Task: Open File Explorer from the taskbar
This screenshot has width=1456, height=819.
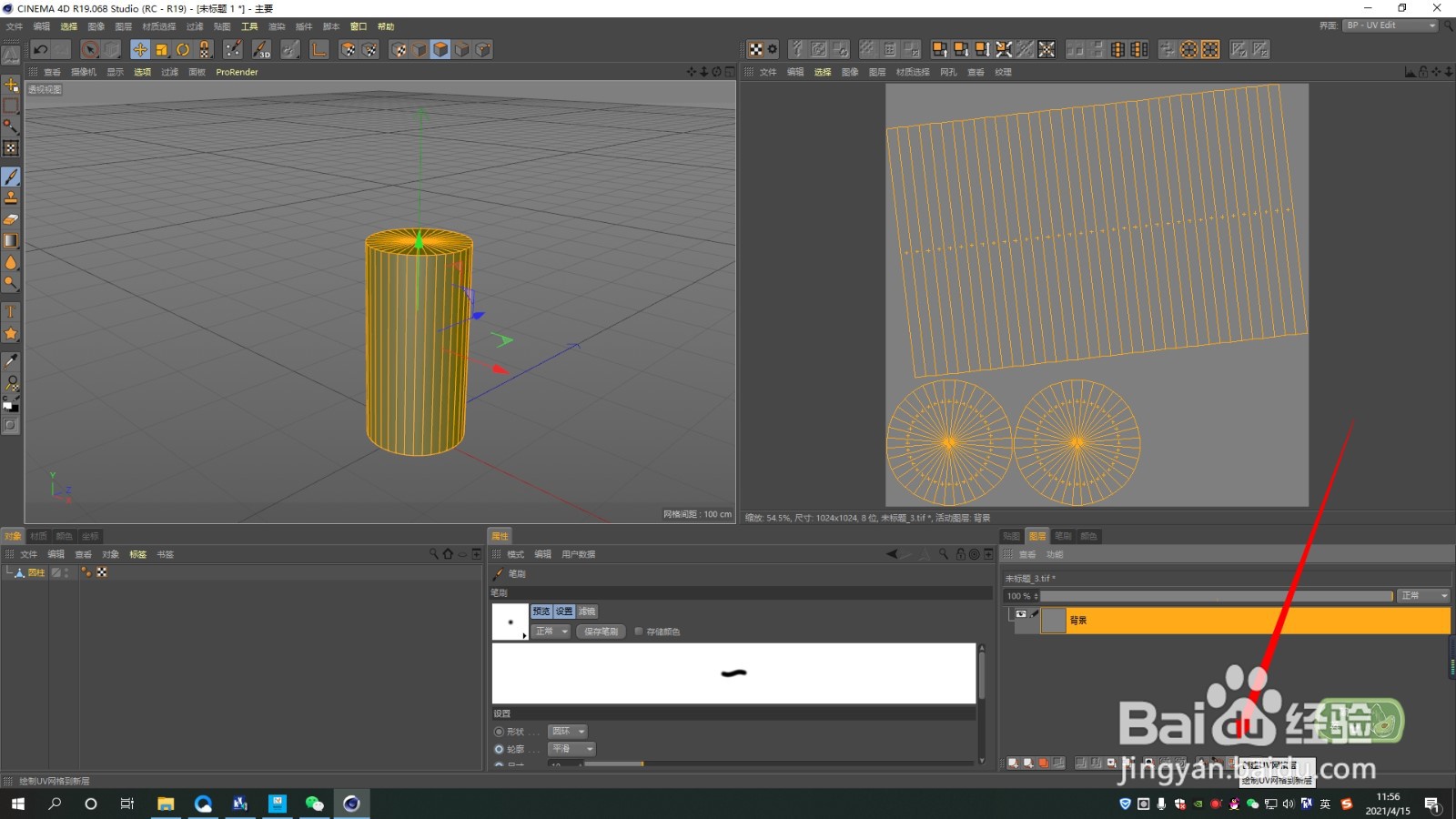Action: tap(166, 804)
